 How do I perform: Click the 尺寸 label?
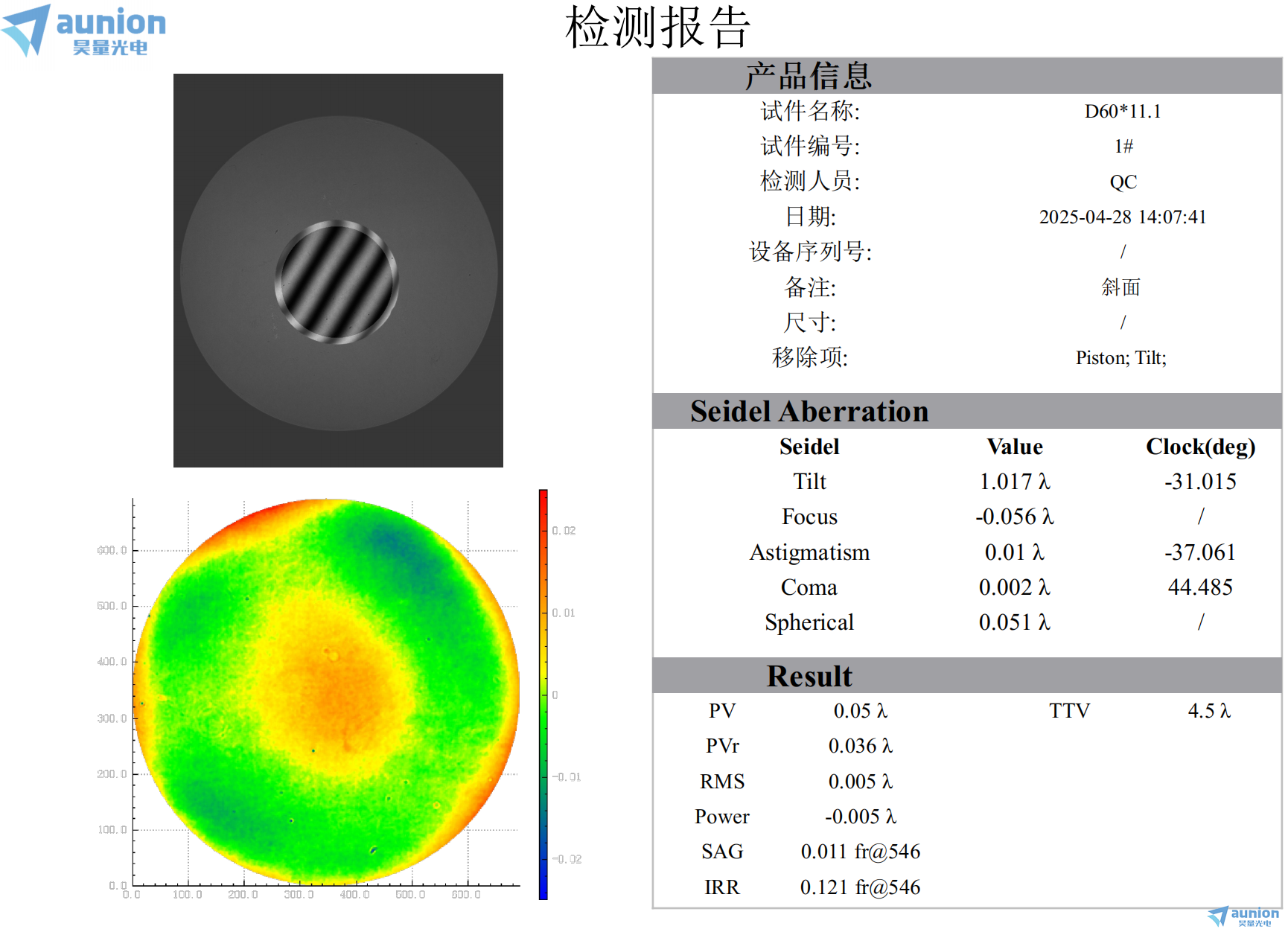click(x=810, y=322)
